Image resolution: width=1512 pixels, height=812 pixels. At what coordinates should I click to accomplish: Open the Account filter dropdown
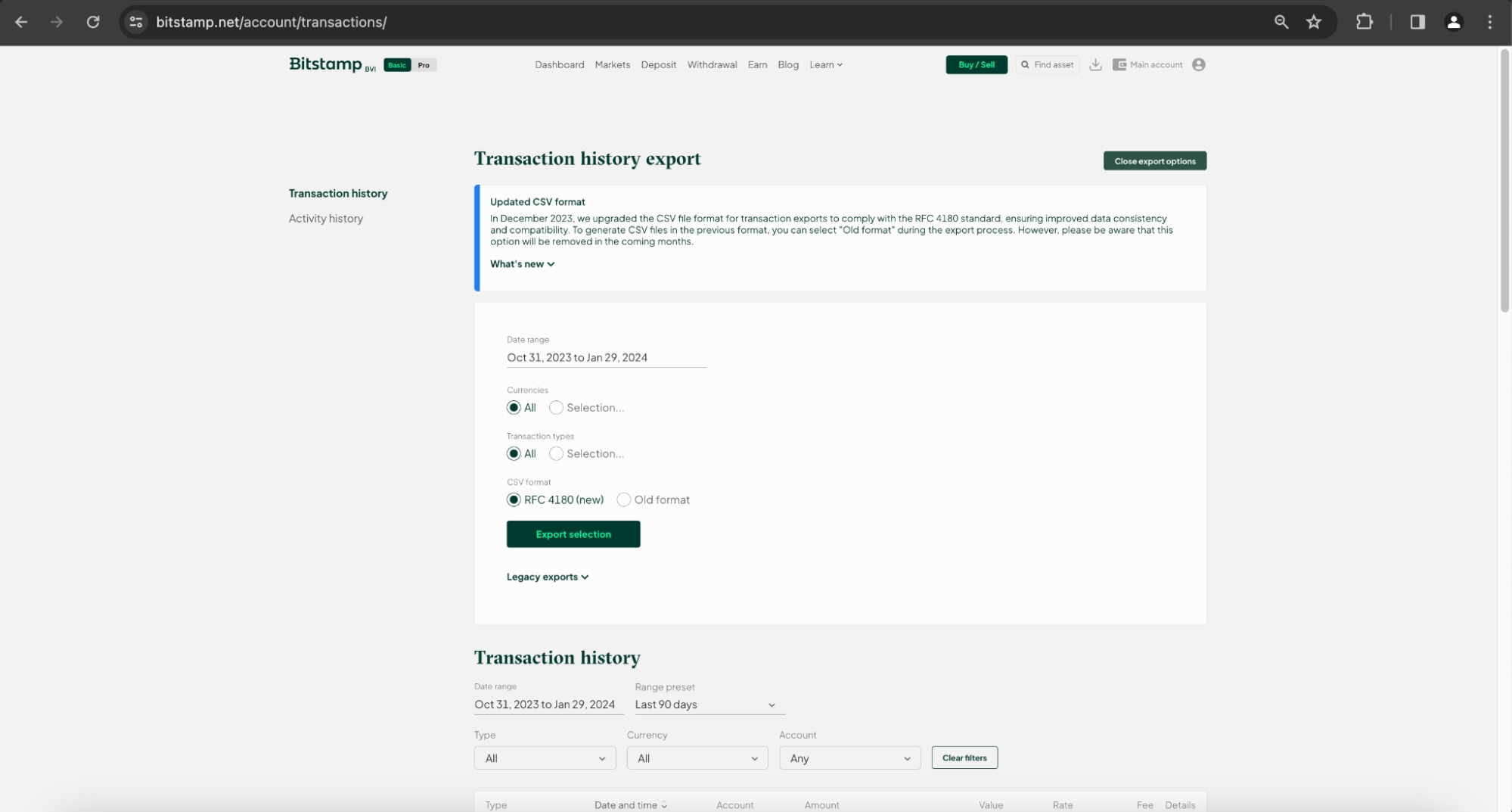(x=850, y=758)
